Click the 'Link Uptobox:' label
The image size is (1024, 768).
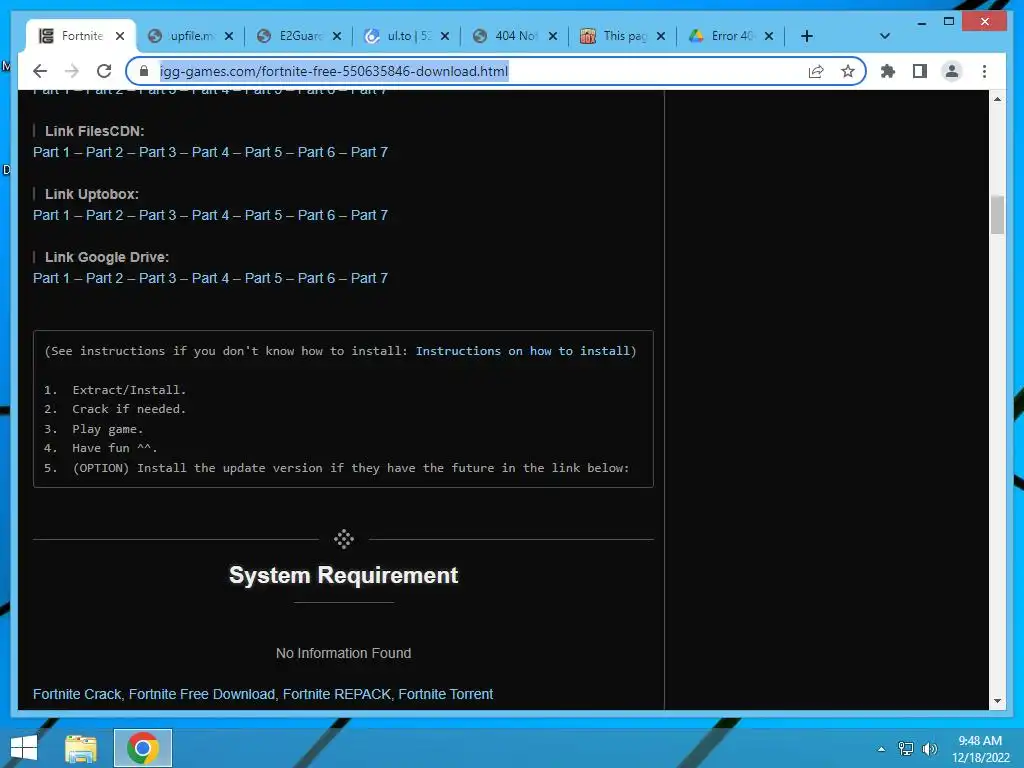pyautogui.click(x=91, y=194)
